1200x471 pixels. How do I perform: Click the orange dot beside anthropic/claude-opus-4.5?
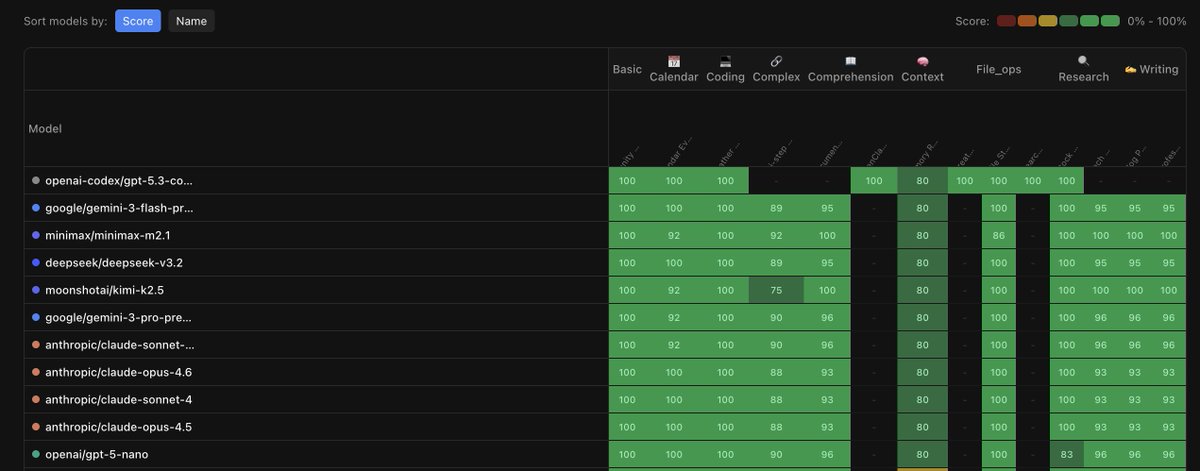(36, 427)
